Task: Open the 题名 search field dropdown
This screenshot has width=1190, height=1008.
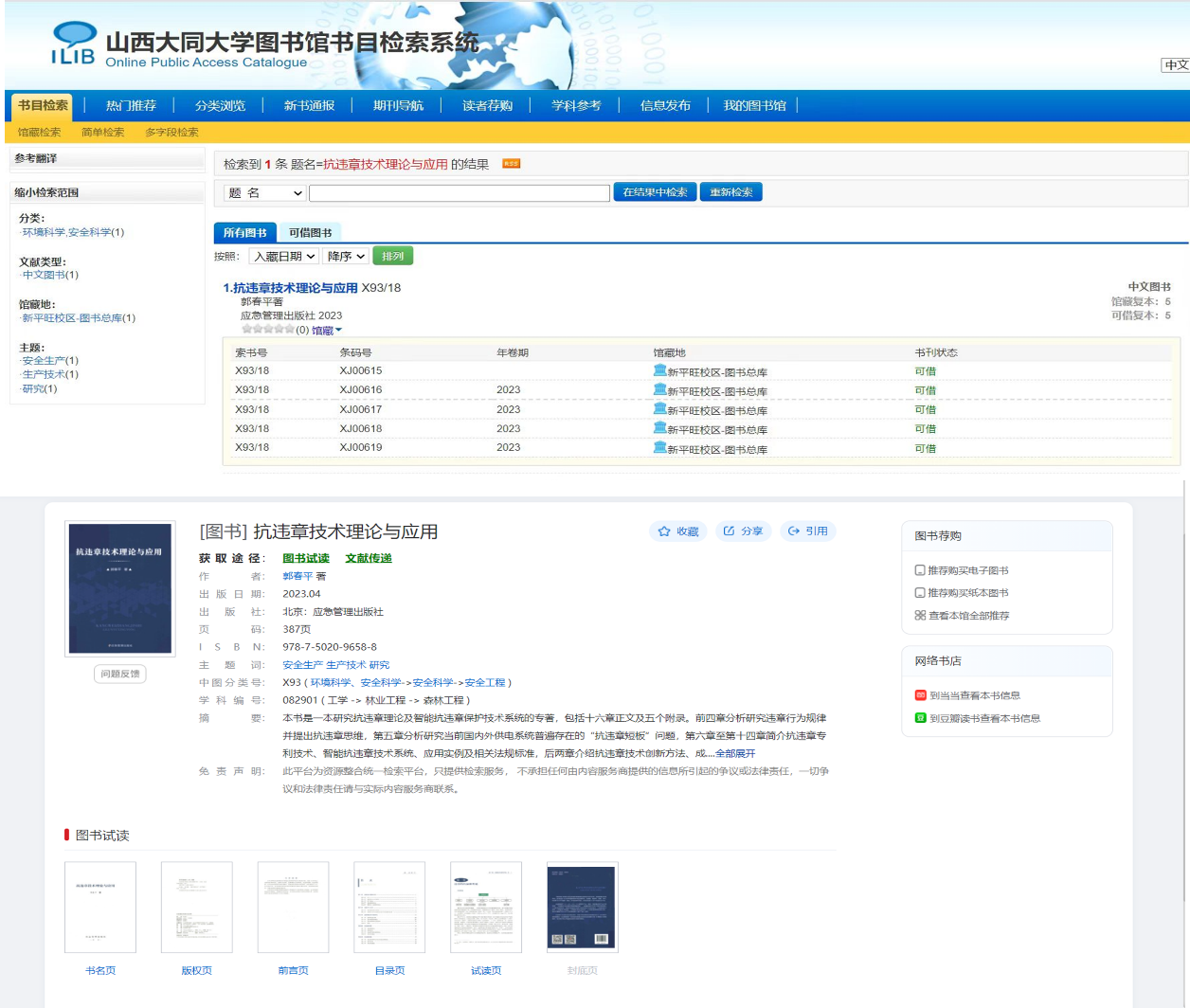Action: [265, 193]
